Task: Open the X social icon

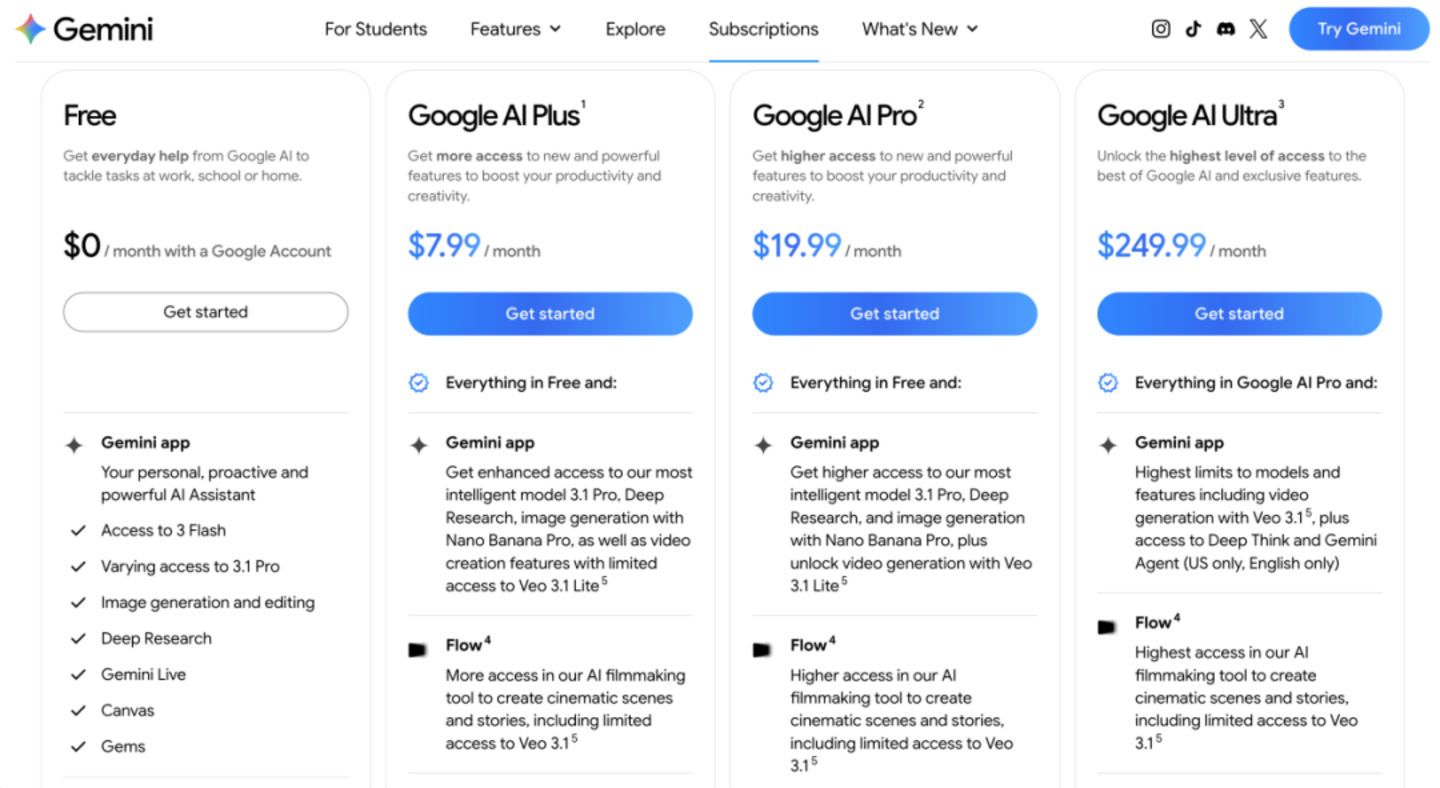Action: click(x=1259, y=29)
